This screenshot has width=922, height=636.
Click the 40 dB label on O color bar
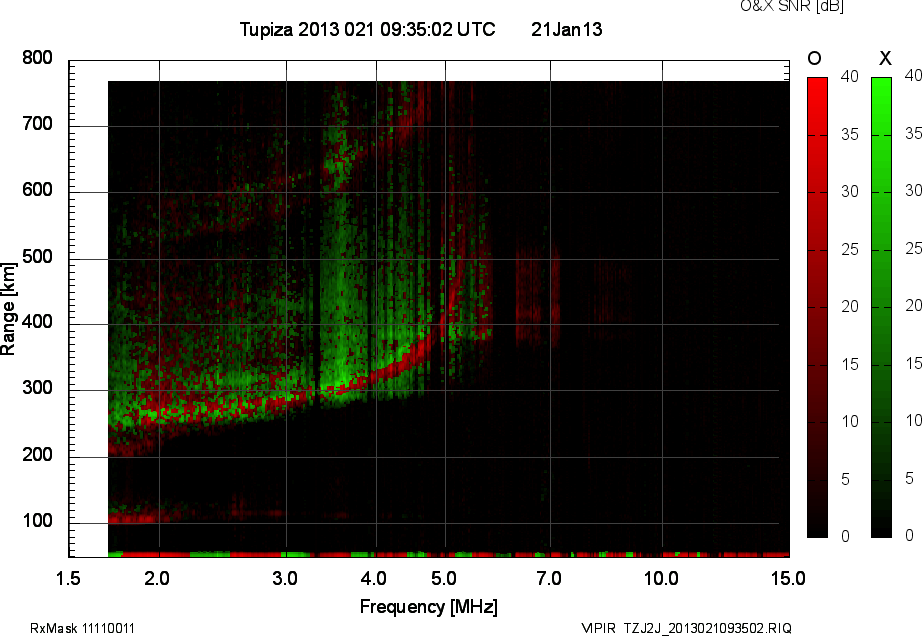point(850,76)
